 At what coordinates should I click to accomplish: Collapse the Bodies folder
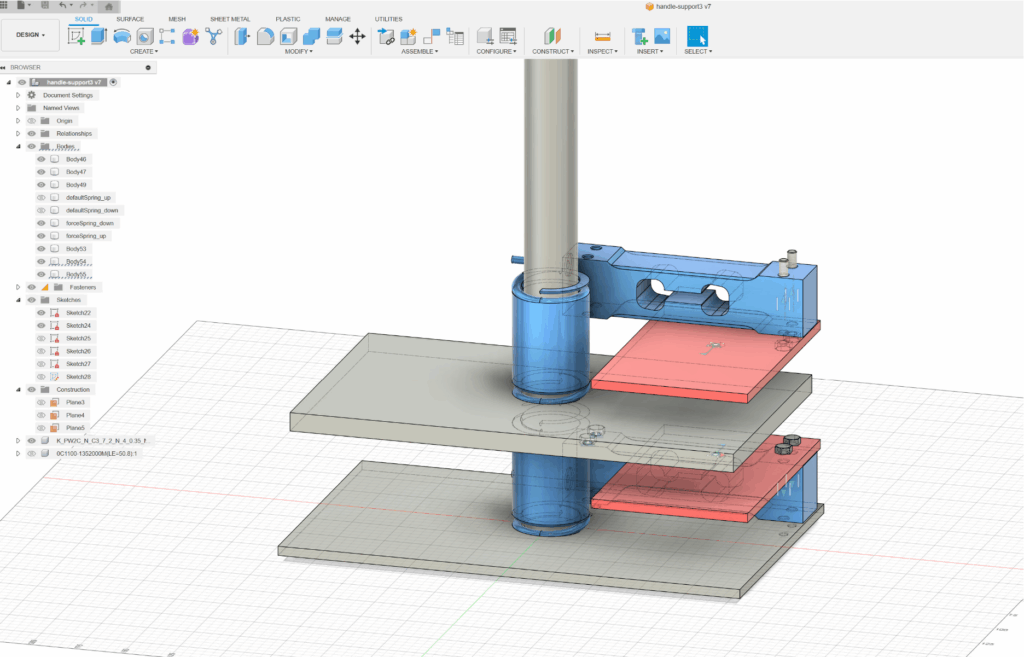(18, 146)
